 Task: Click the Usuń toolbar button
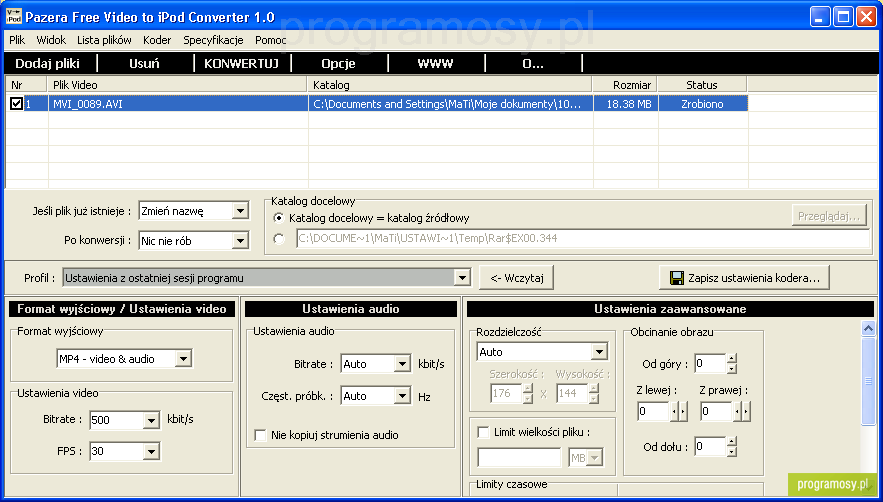tap(145, 63)
